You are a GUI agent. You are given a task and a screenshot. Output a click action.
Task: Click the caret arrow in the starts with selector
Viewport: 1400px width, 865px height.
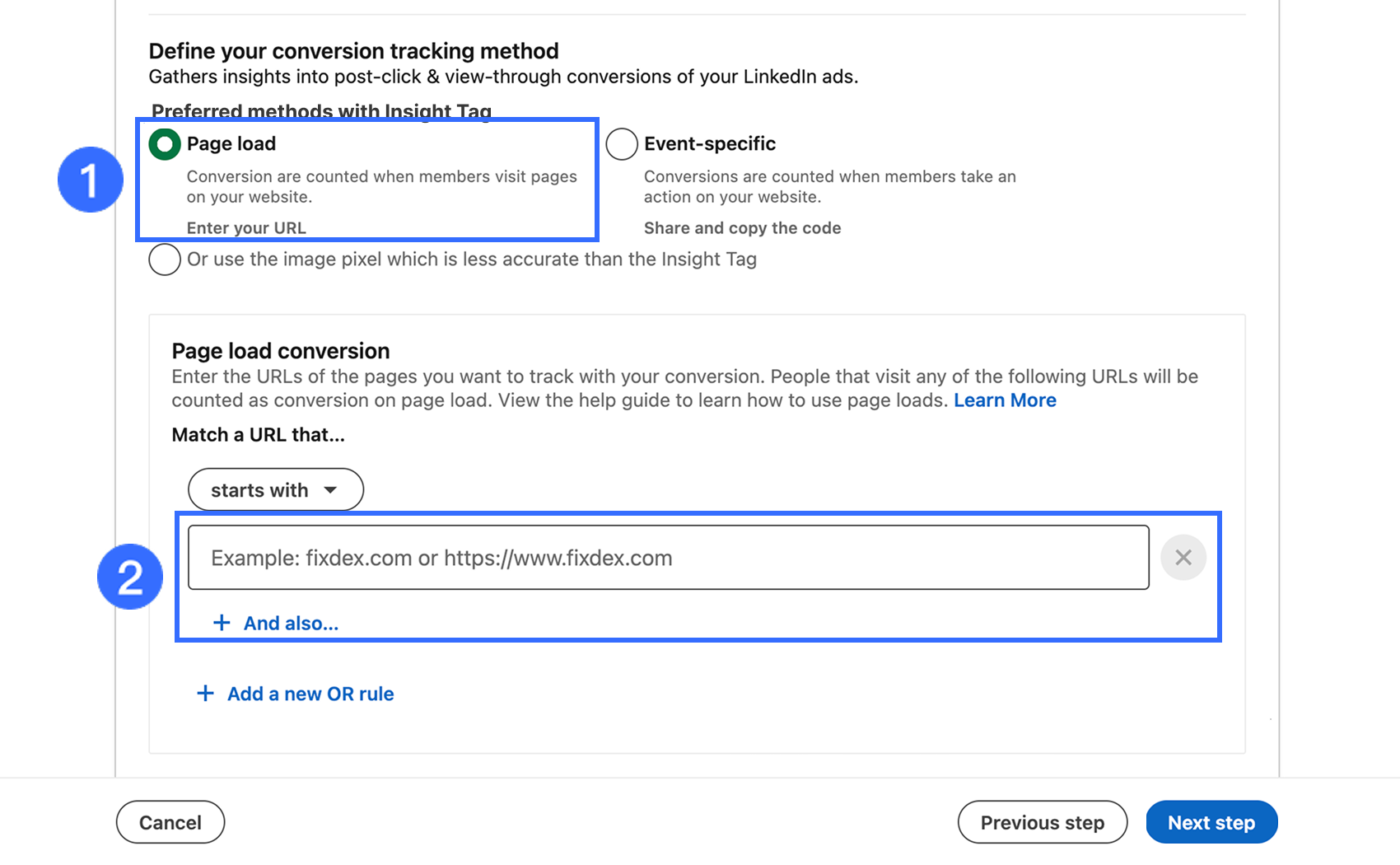330,490
